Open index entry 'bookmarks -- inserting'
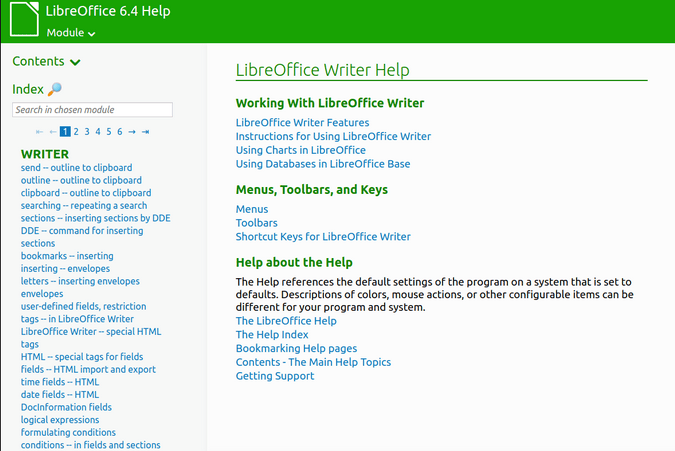The width and height of the screenshot is (675, 451). coord(67,256)
